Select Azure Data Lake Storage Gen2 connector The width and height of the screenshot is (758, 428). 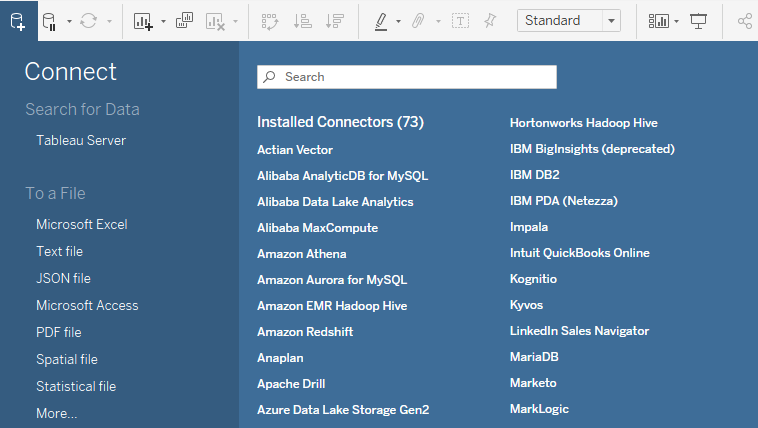[343, 410]
